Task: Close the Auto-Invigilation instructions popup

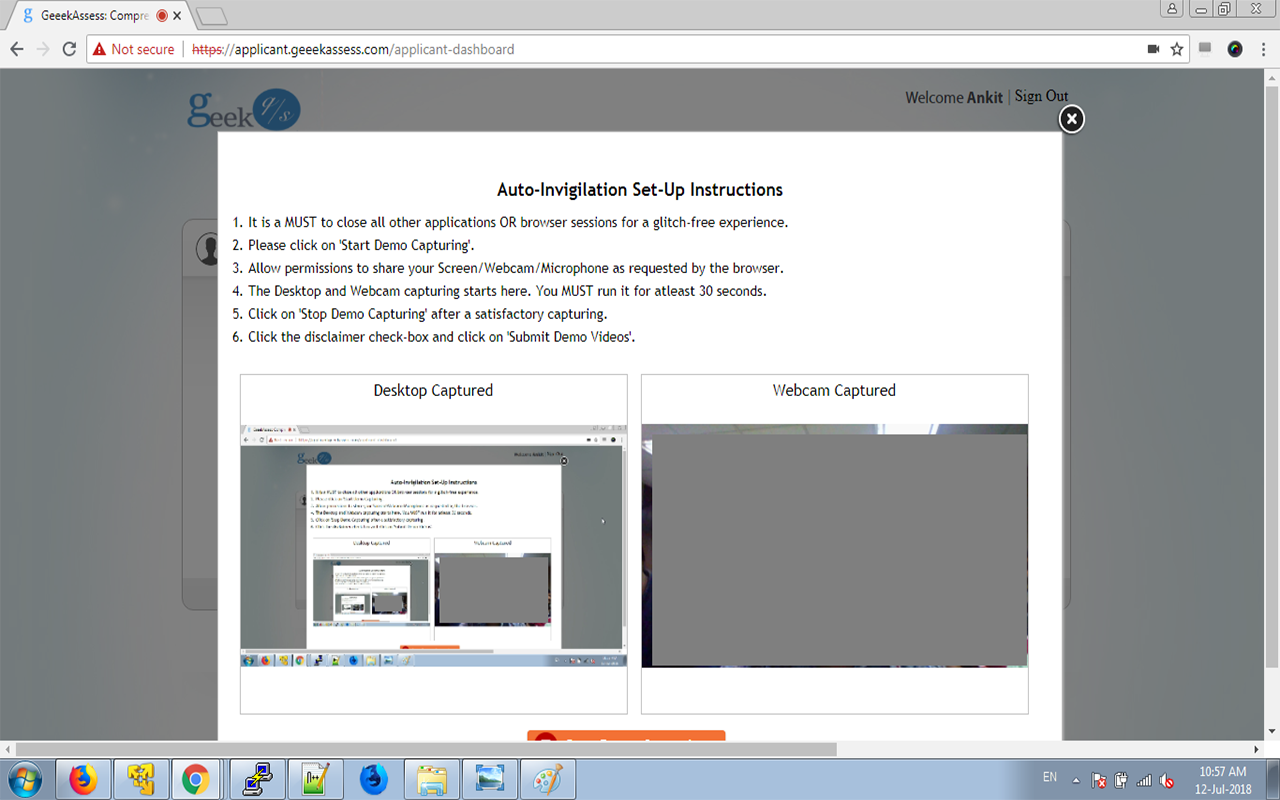Action: point(1071,119)
